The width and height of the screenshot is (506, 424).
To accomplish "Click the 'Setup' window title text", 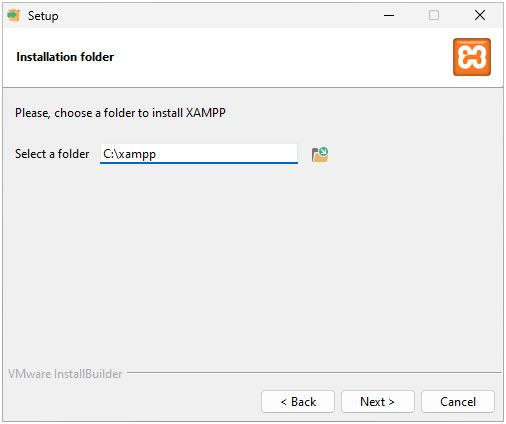I will [x=43, y=16].
